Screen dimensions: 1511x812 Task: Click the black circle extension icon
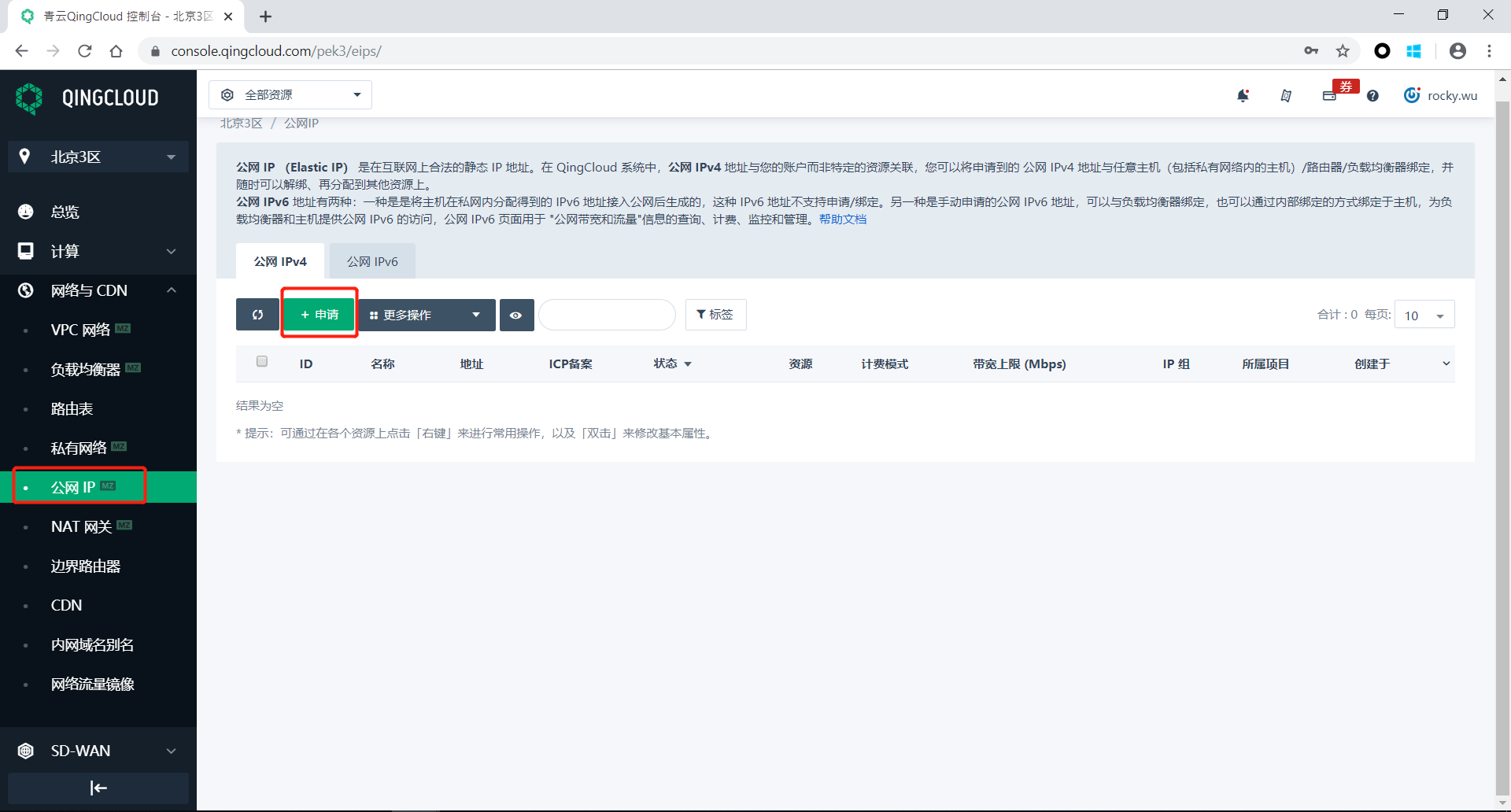pos(1382,51)
